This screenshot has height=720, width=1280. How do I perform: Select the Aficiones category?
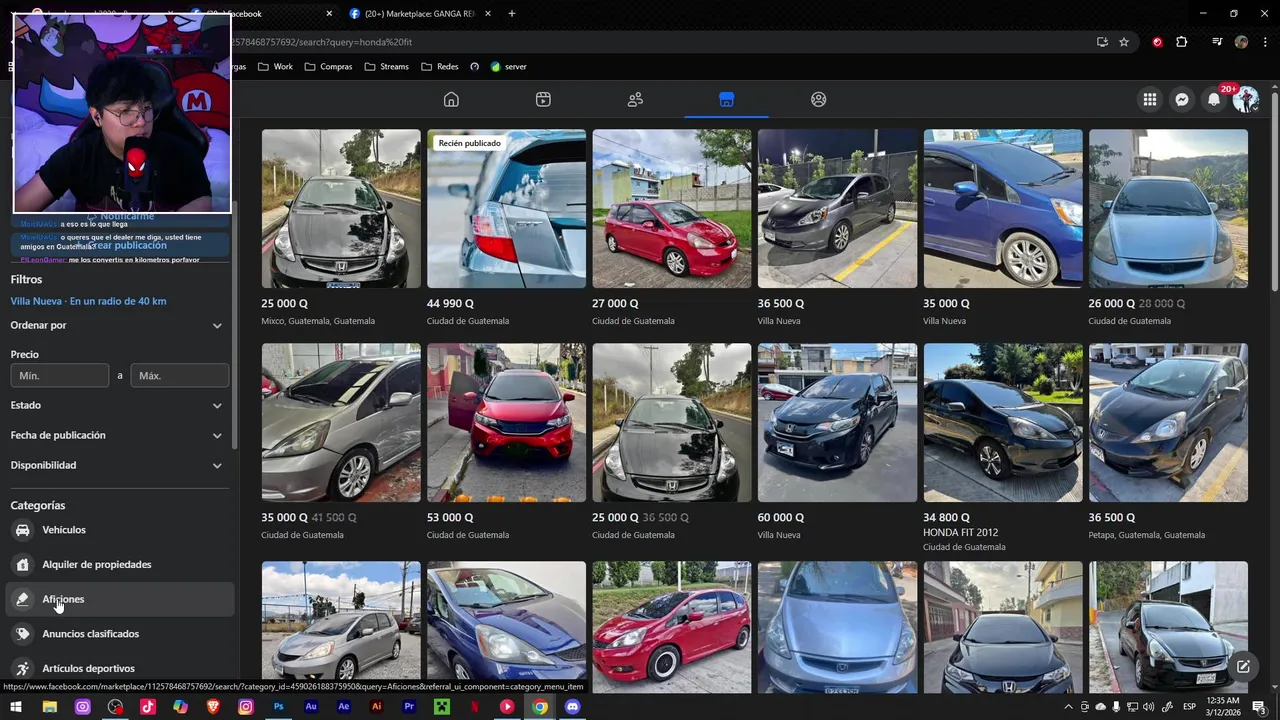point(120,599)
